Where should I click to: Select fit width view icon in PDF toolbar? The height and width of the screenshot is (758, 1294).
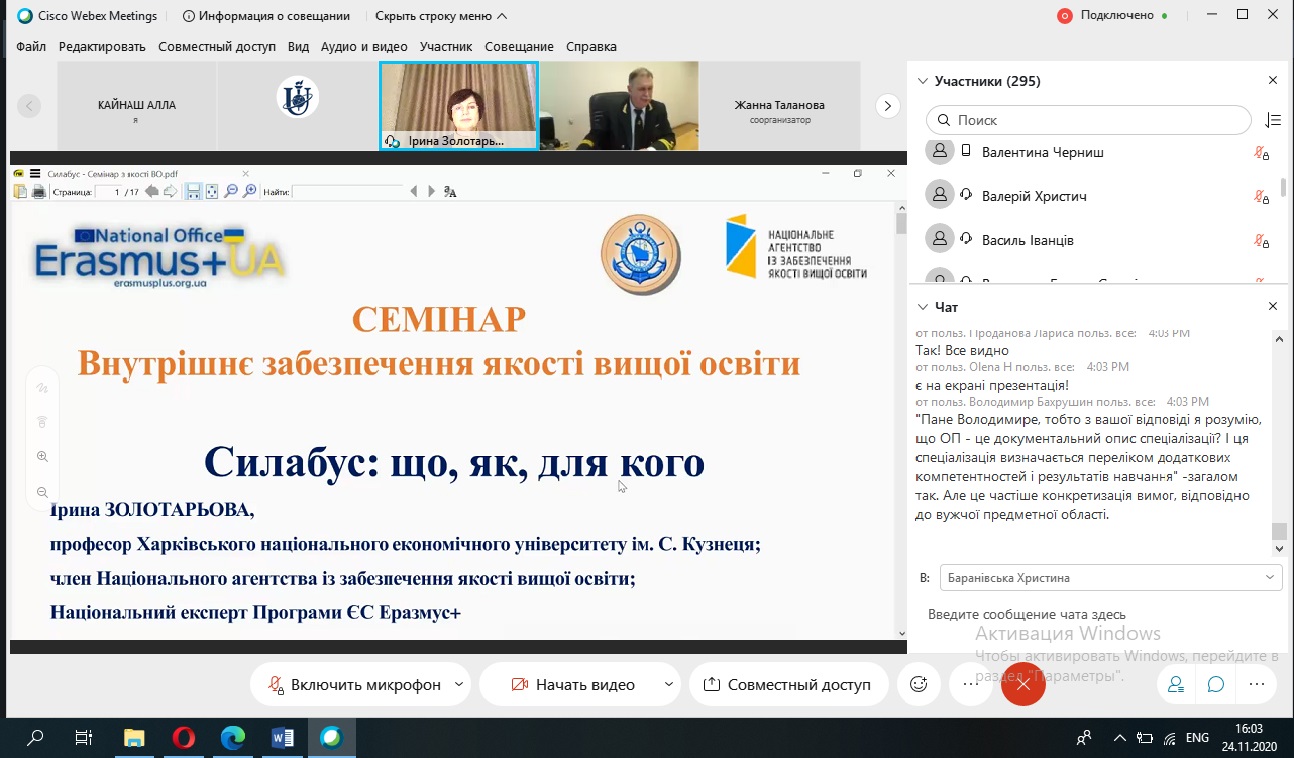pyautogui.click(x=194, y=192)
